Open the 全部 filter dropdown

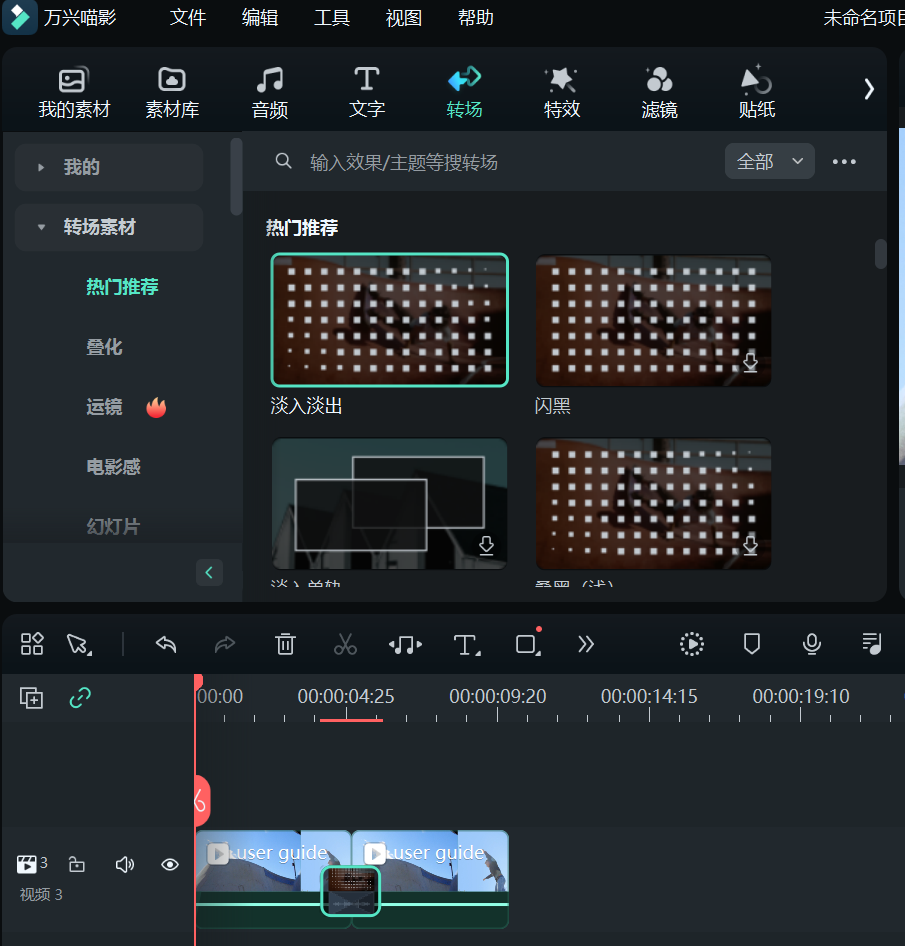769,161
